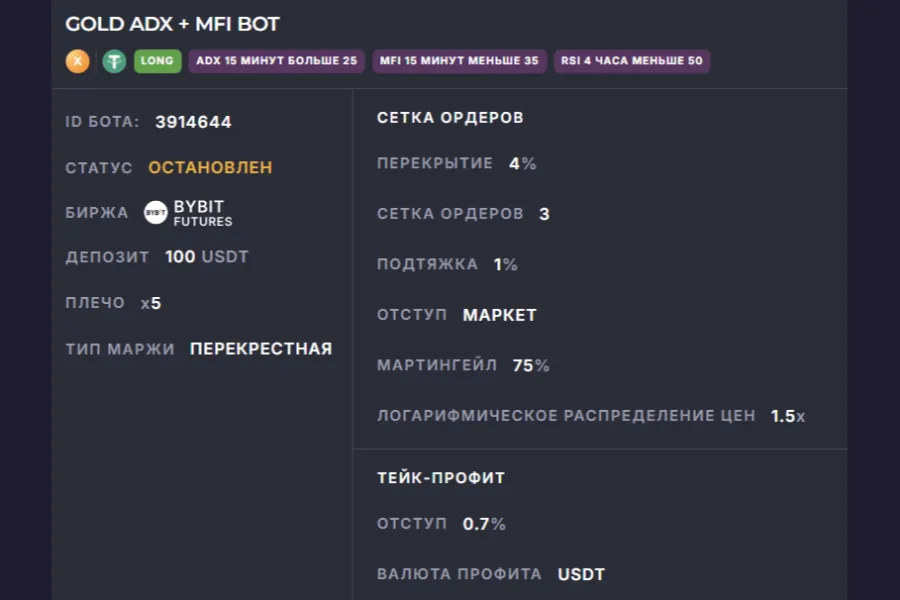This screenshot has width=900, height=600.
Task: Click the Bybit Futures exchange logo
Action: (185, 212)
